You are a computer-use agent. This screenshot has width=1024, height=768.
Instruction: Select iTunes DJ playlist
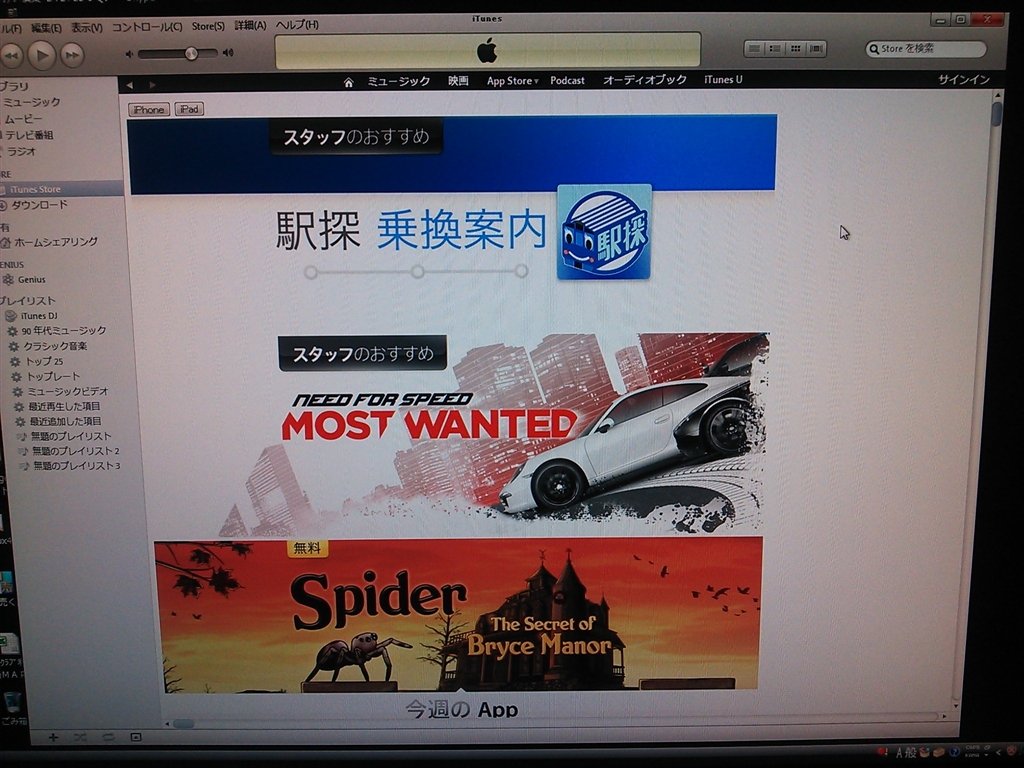pyautogui.click(x=39, y=316)
